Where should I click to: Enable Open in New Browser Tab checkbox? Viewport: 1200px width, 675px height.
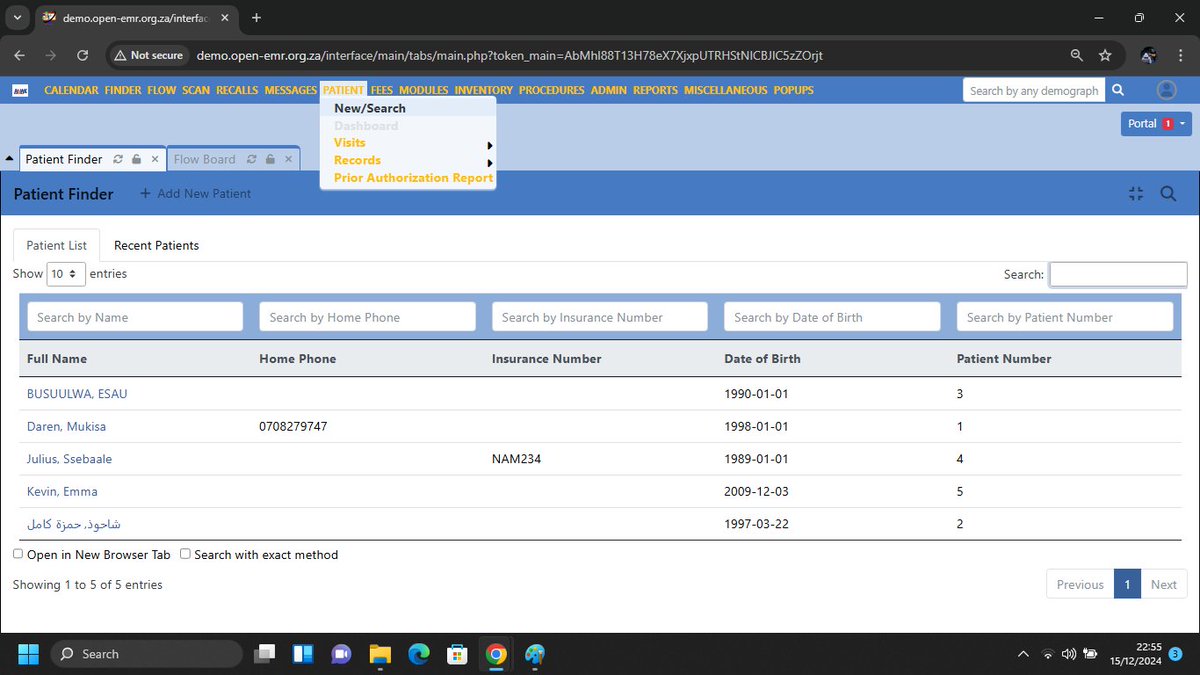coord(18,554)
